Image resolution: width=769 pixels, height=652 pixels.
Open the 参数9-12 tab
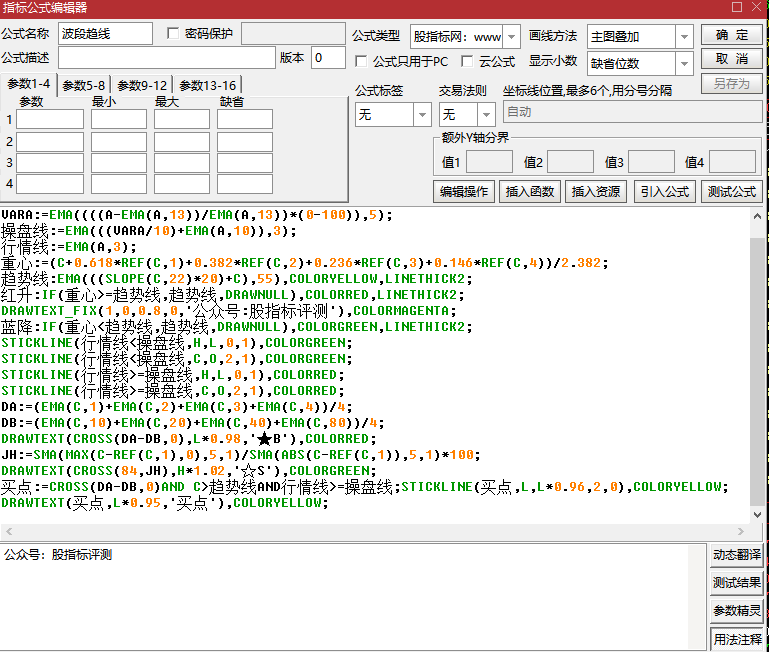pos(142,86)
